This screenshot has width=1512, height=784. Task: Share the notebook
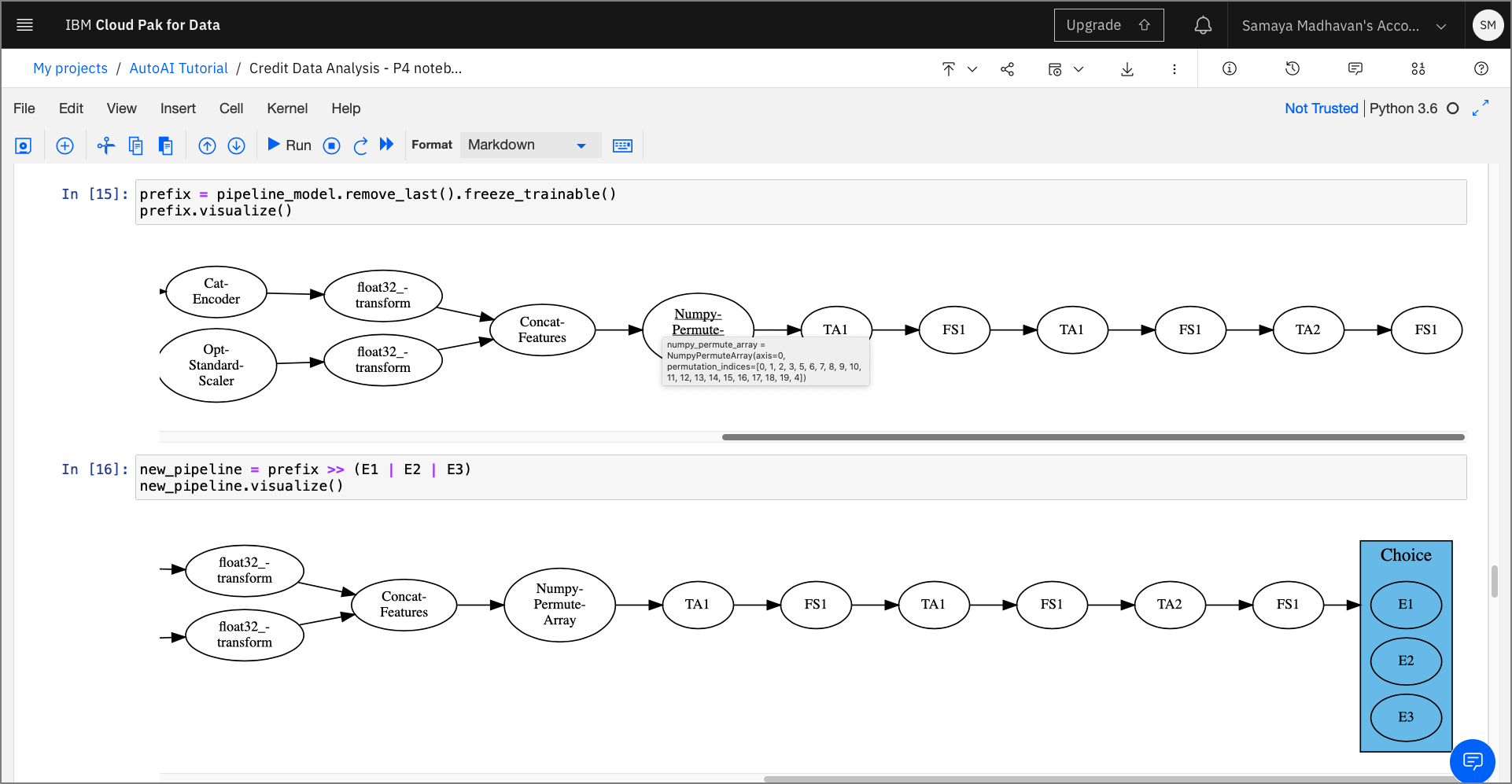click(x=1007, y=69)
